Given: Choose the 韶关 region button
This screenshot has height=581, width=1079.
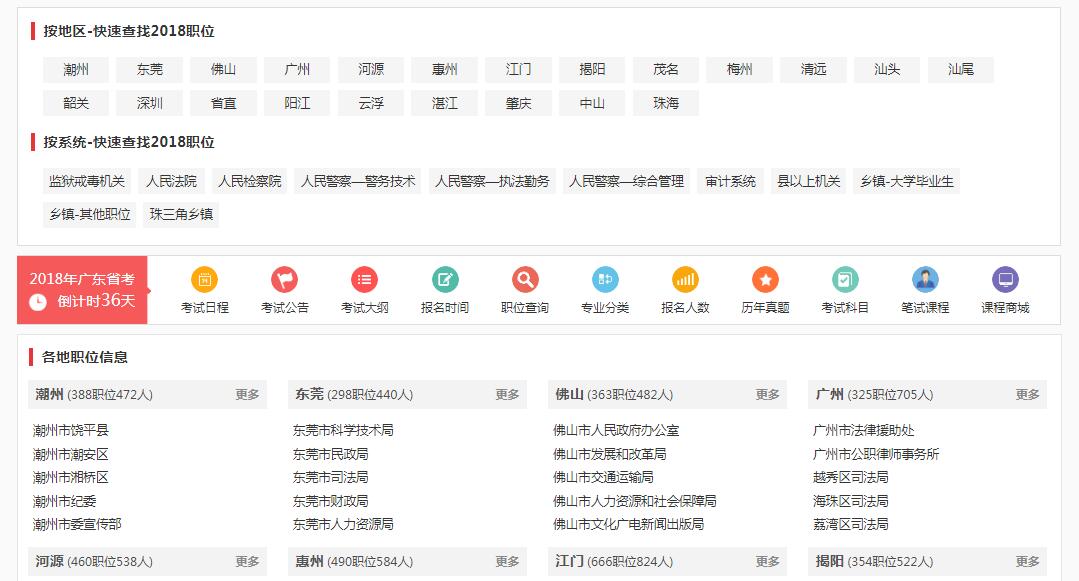Looking at the screenshot, I should click(76, 103).
